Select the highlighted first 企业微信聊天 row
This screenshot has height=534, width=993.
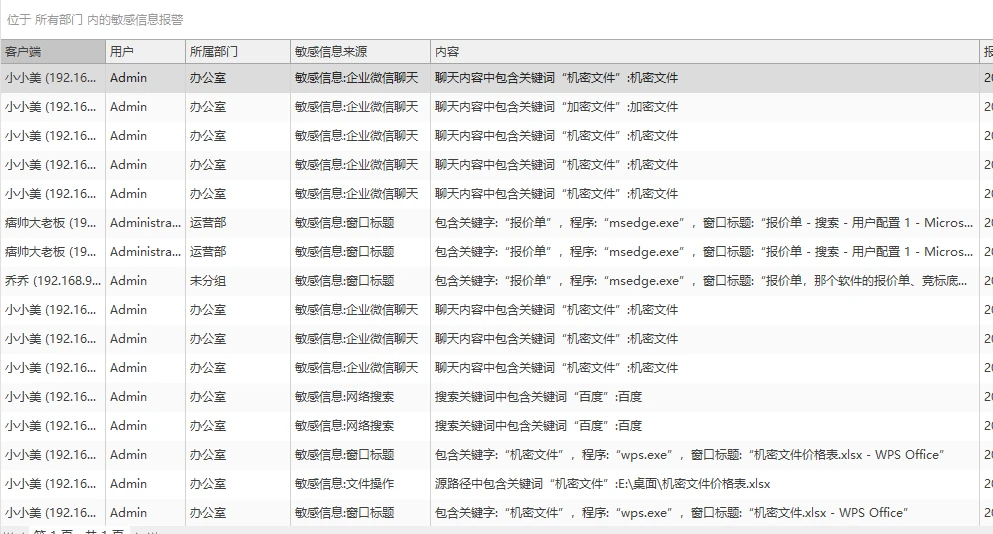pyautogui.click(x=496, y=78)
